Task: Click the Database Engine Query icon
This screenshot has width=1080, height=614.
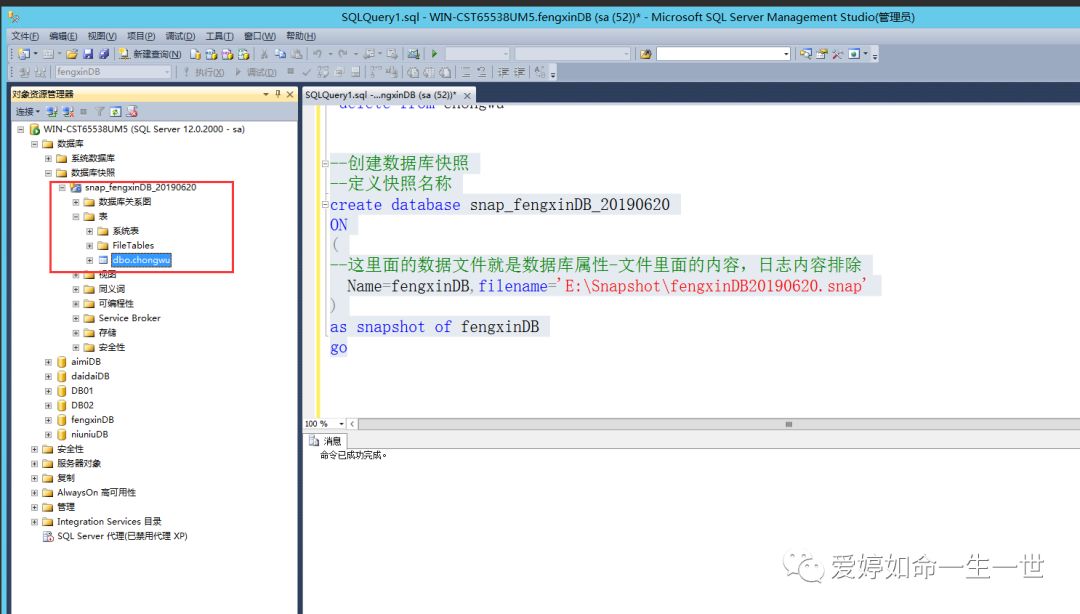Action: [x=196, y=54]
